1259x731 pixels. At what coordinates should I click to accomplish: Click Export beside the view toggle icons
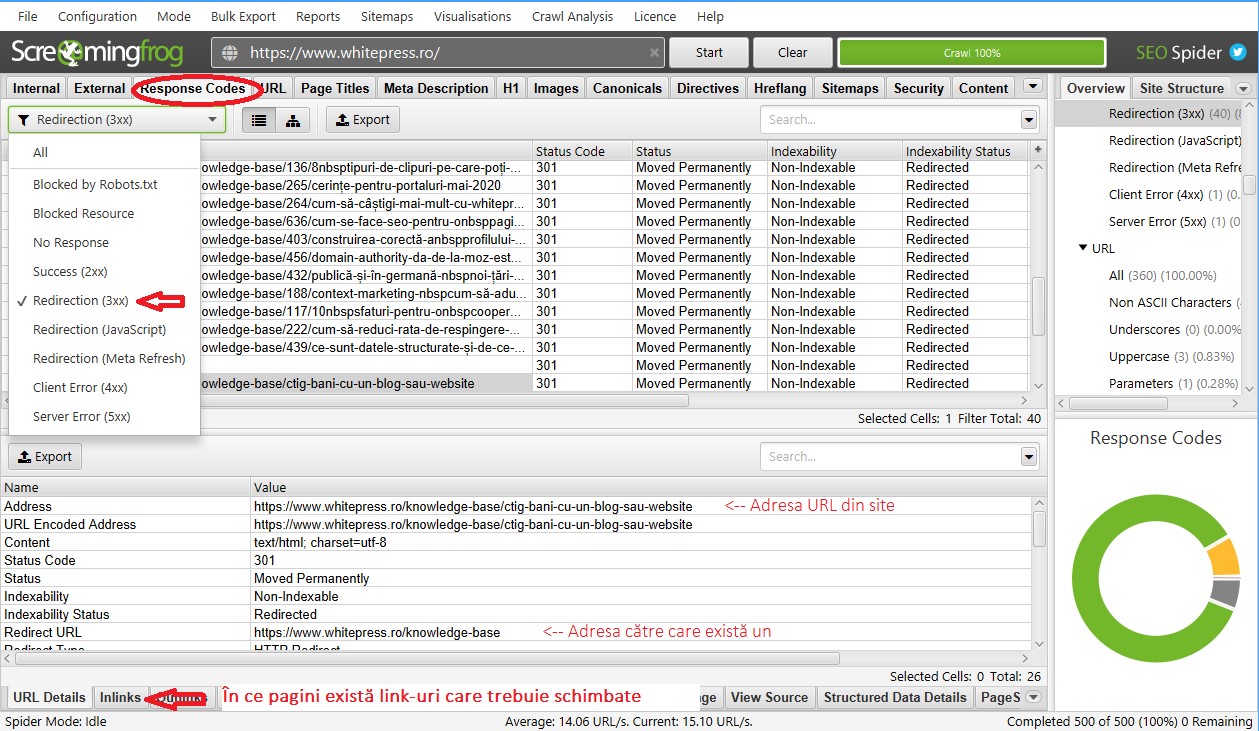tap(363, 120)
